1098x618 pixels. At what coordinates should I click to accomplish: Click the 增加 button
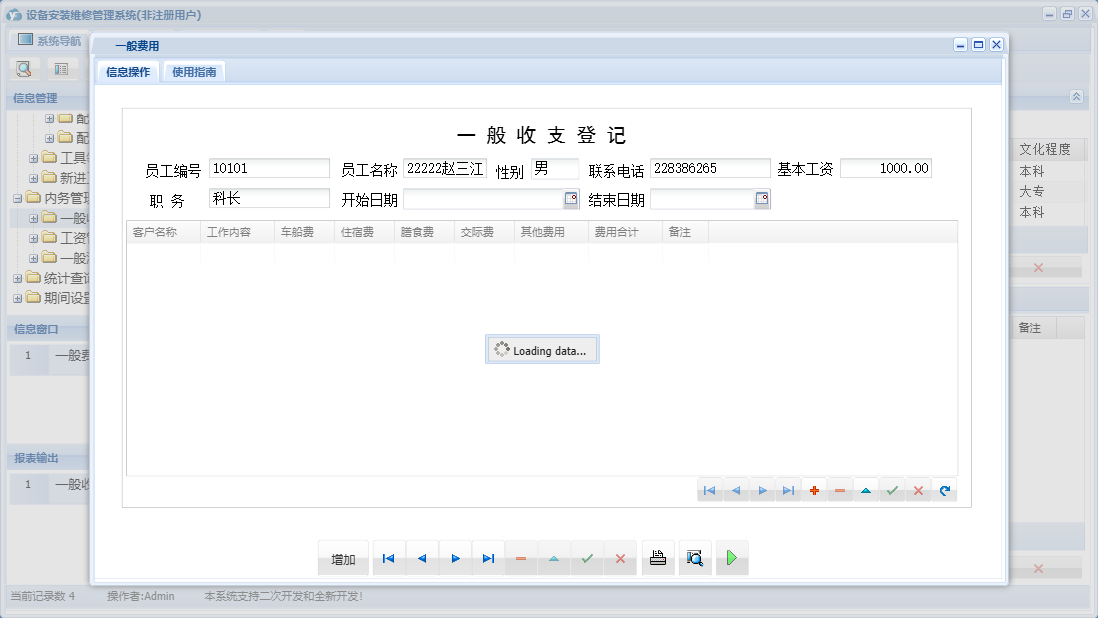tap(343, 558)
